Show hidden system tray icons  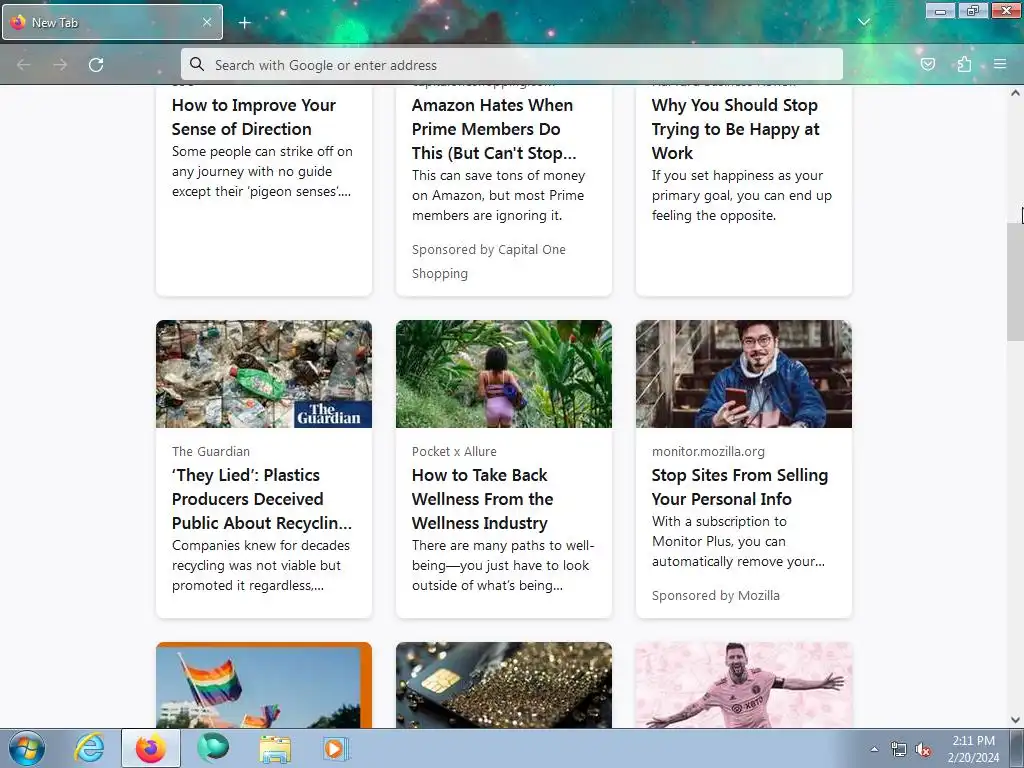[874, 749]
